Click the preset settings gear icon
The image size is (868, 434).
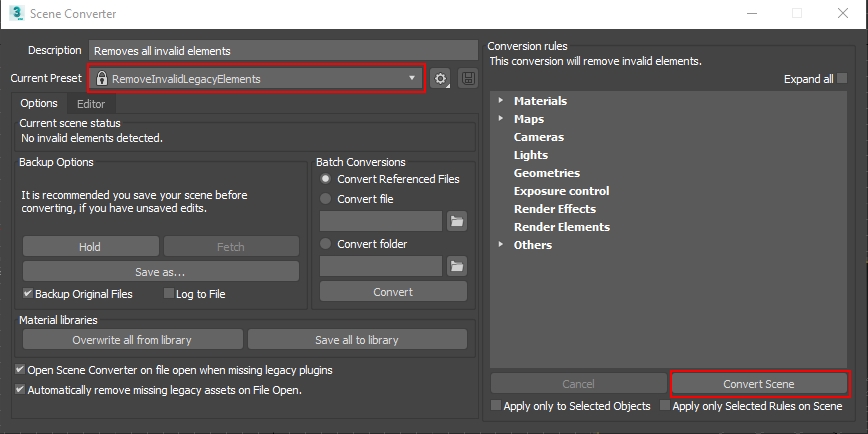pyautogui.click(x=441, y=78)
